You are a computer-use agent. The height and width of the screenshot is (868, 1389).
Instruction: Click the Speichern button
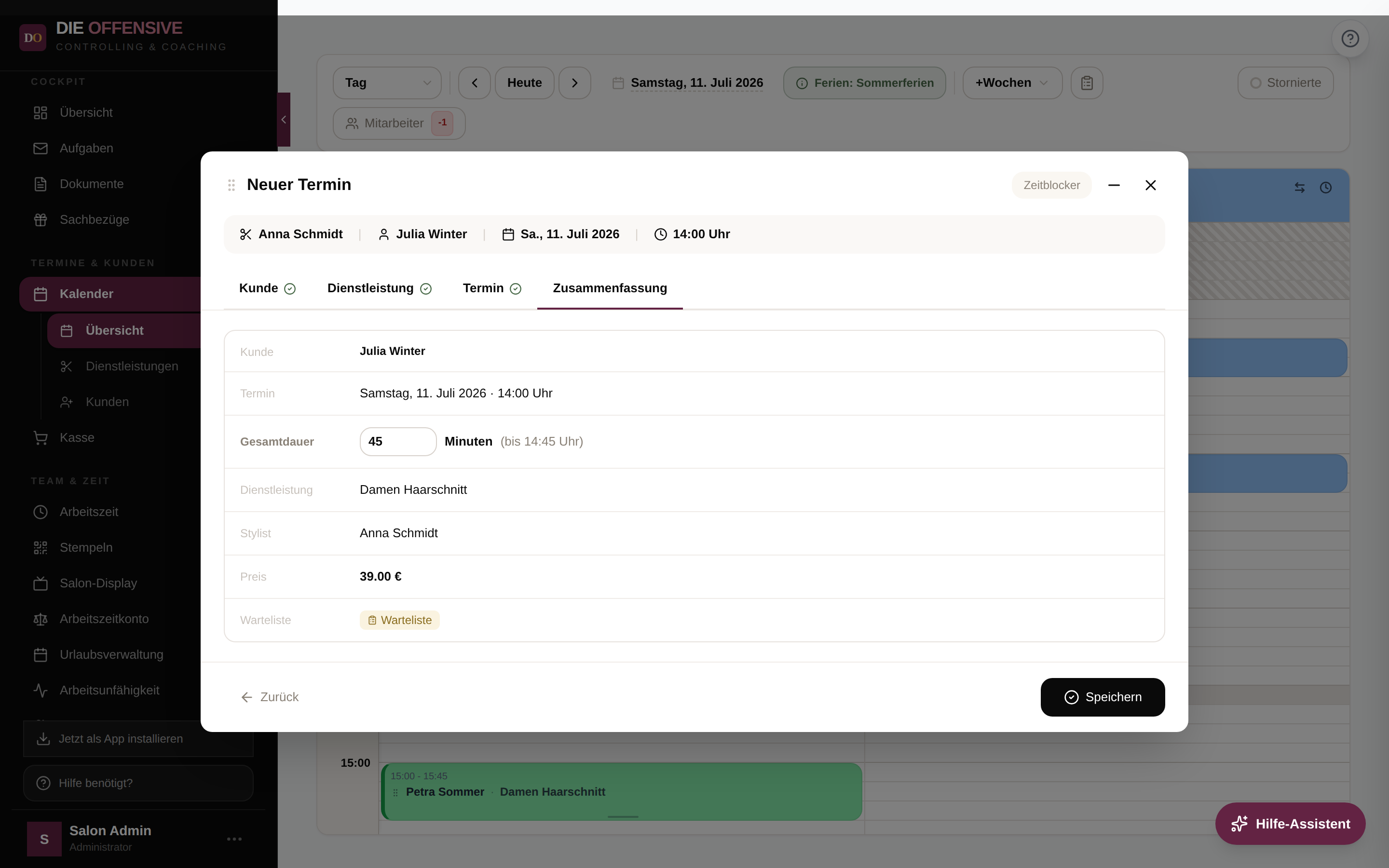pos(1103,697)
